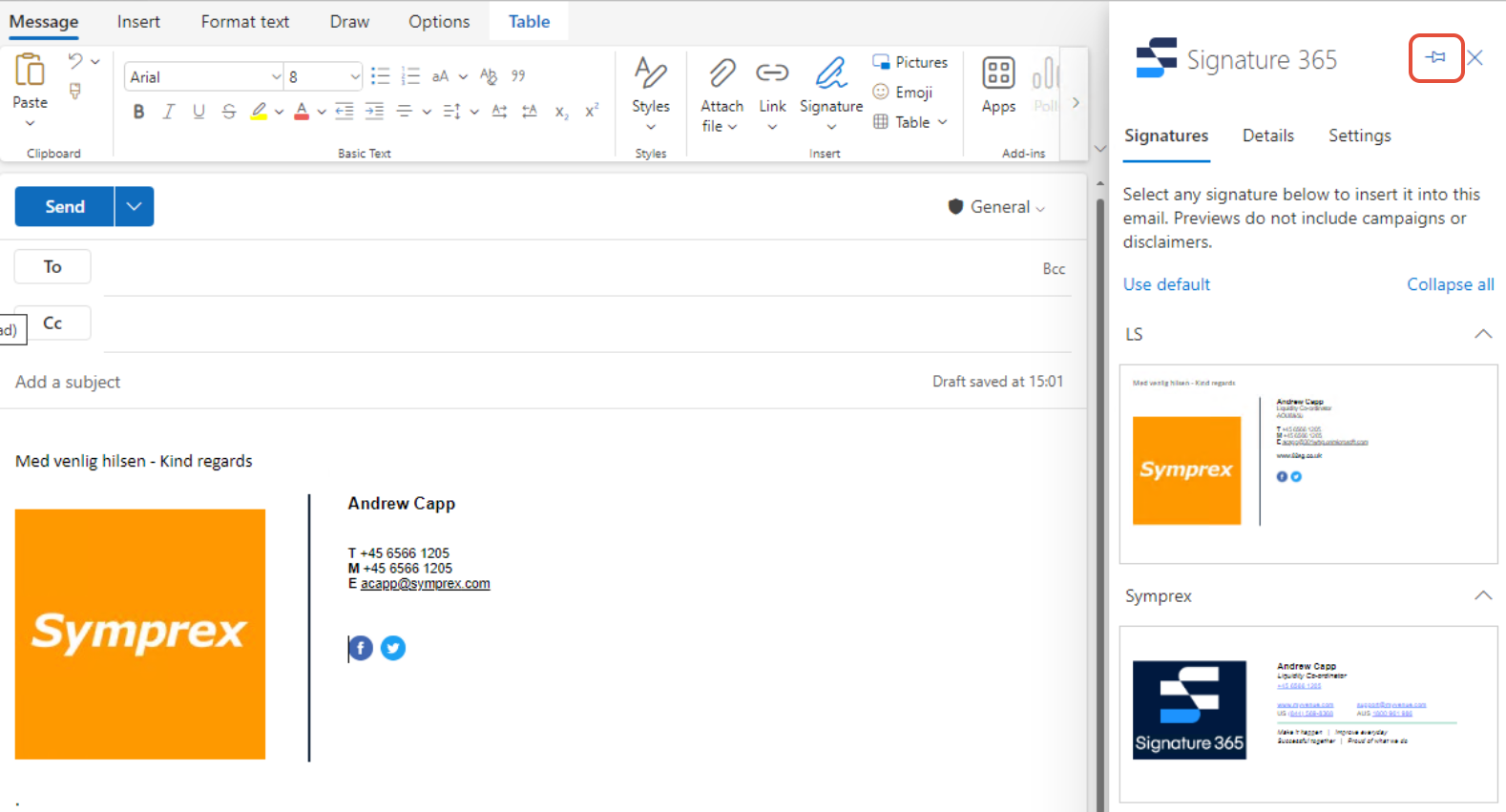Show the Bcc field
This screenshot has width=1506, height=812.
click(1054, 269)
